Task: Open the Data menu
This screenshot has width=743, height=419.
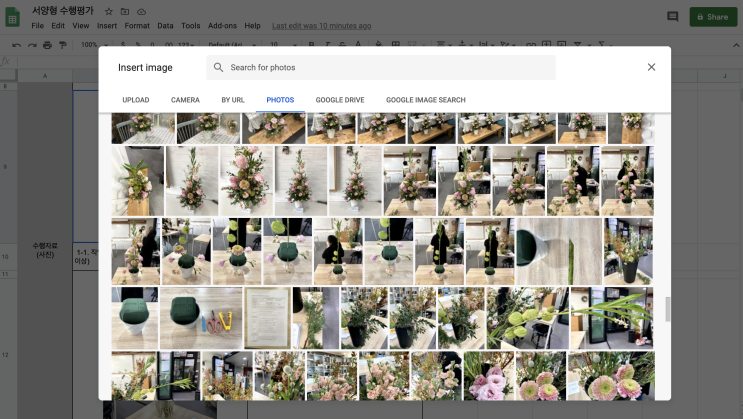Action: (x=165, y=26)
